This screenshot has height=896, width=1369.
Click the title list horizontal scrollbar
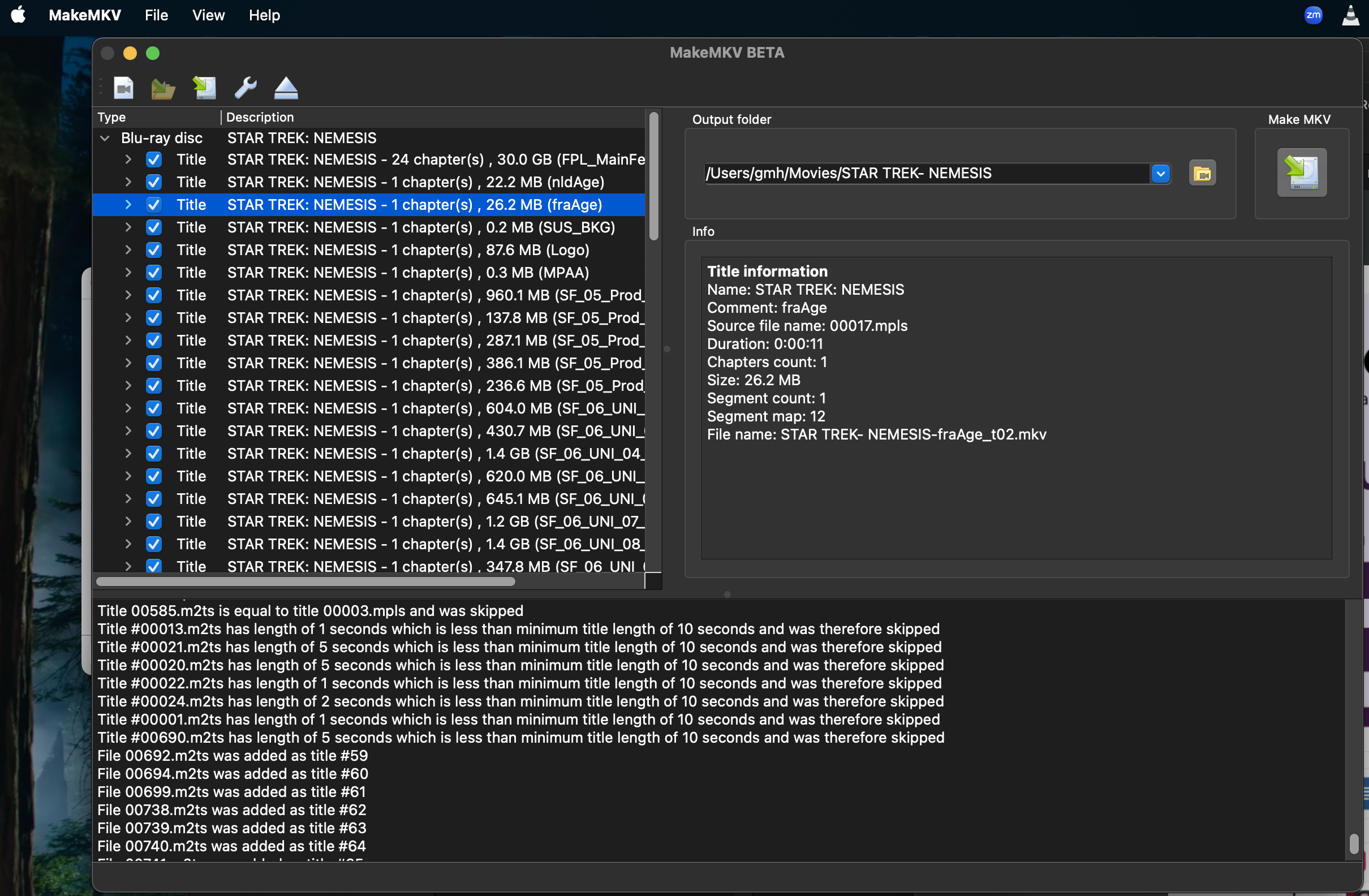point(305,581)
